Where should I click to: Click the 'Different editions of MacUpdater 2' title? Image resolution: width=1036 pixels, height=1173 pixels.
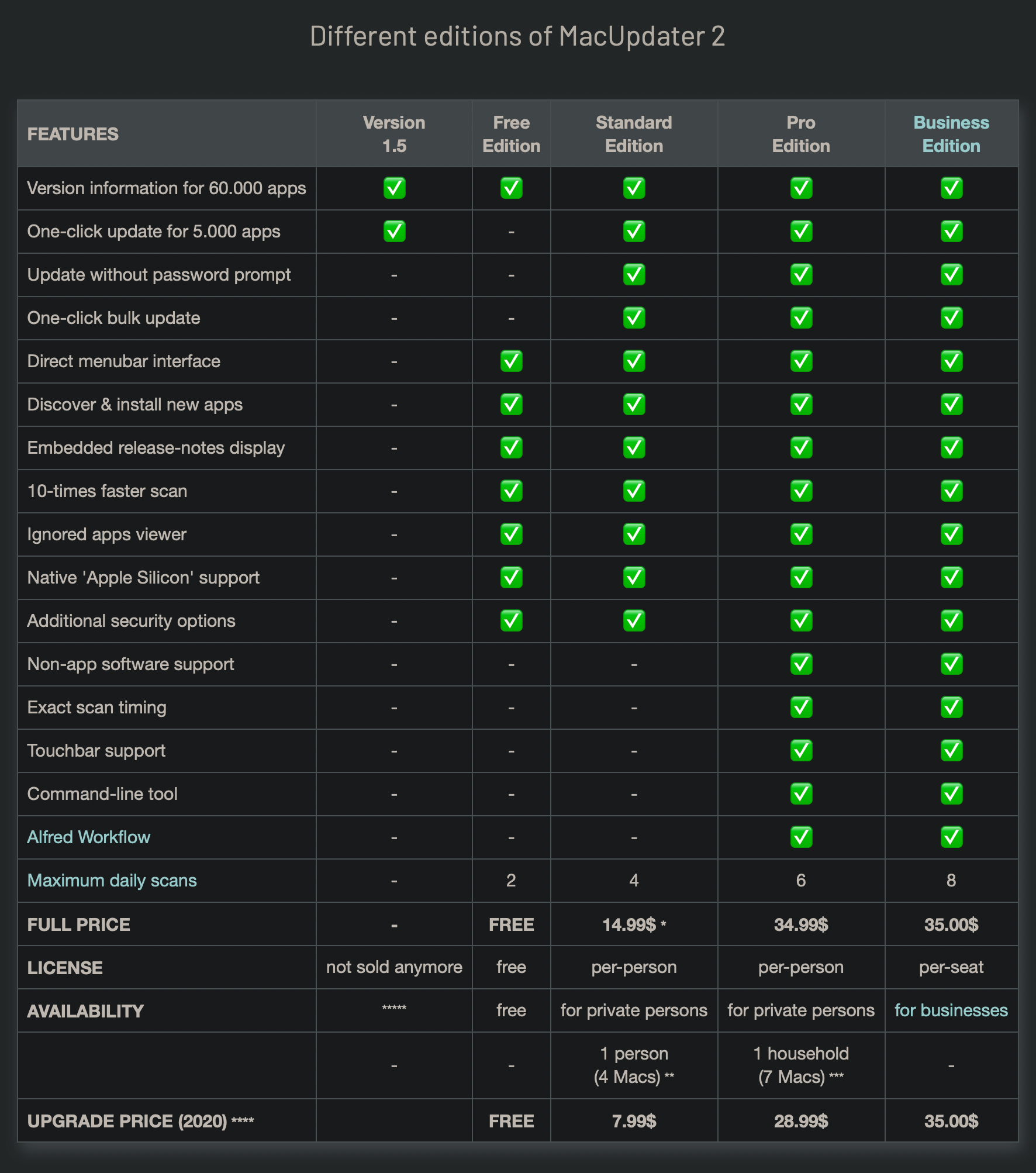pos(517,36)
